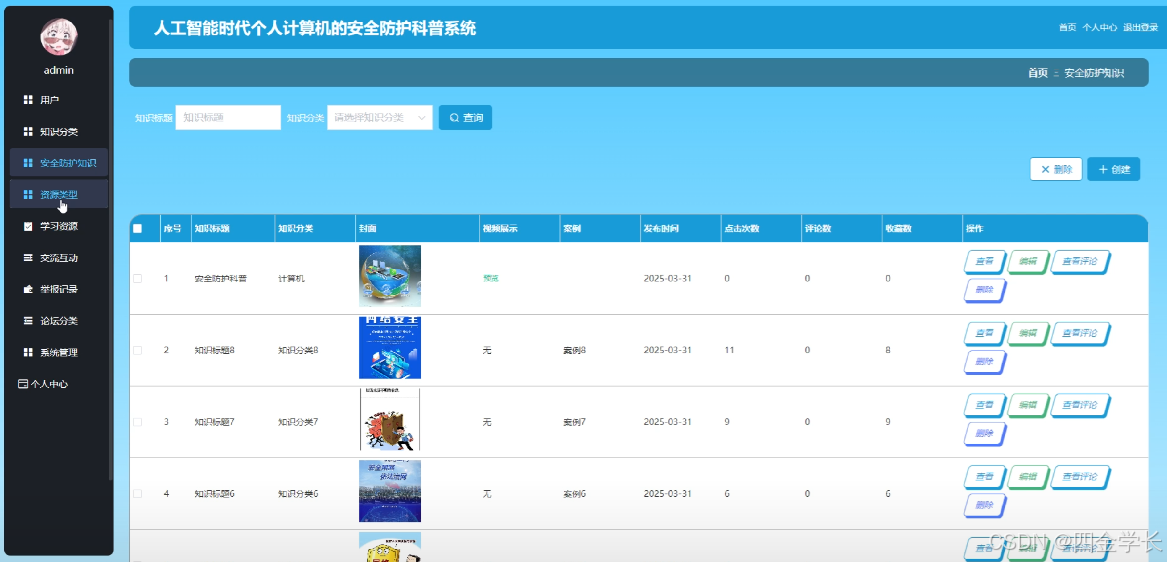Click 编辑 for row 知识标题7
The width and height of the screenshot is (1167, 562).
tap(1028, 406)
